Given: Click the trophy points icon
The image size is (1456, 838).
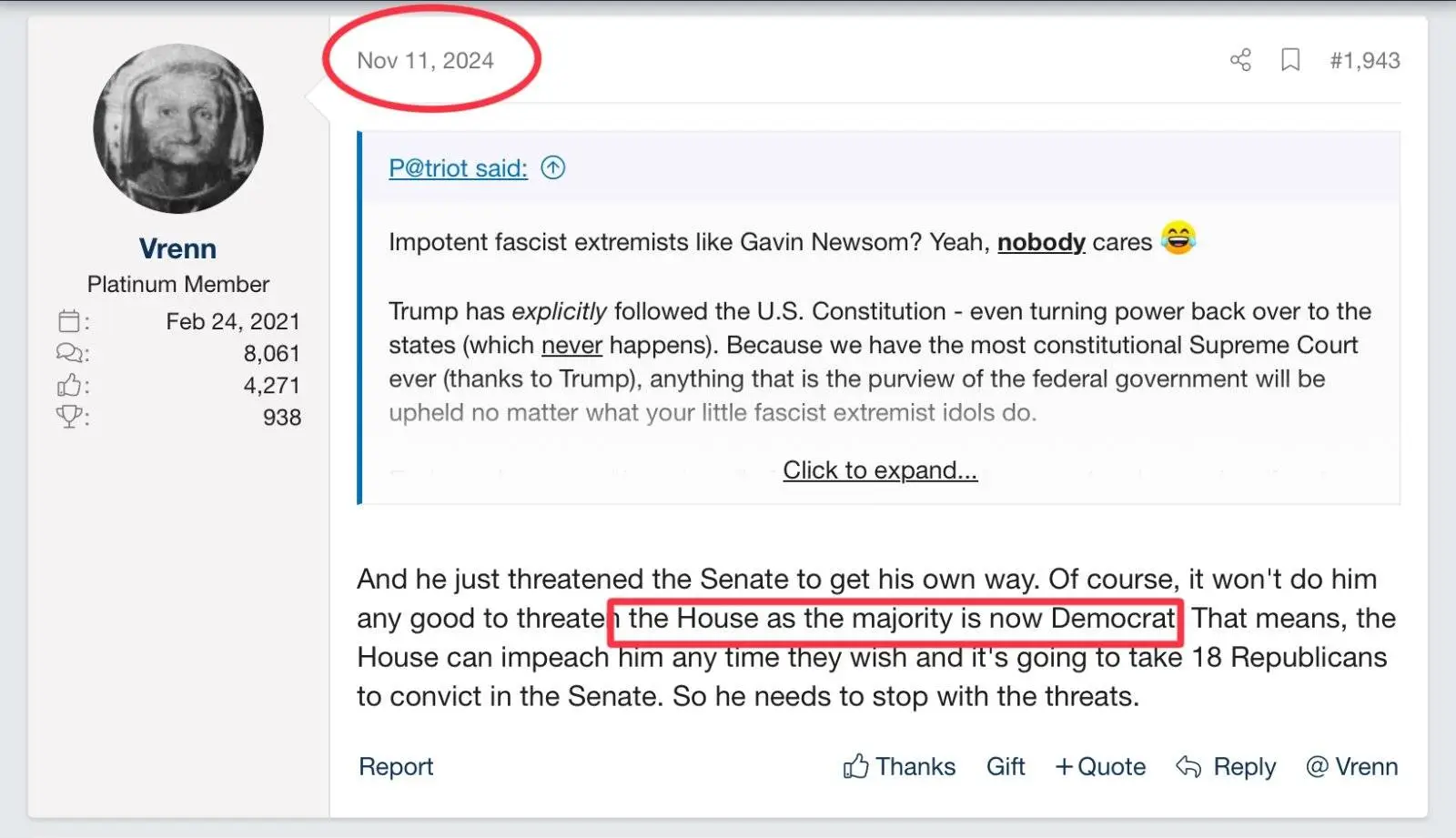Looking at the screenshot, I should (69, 417).
